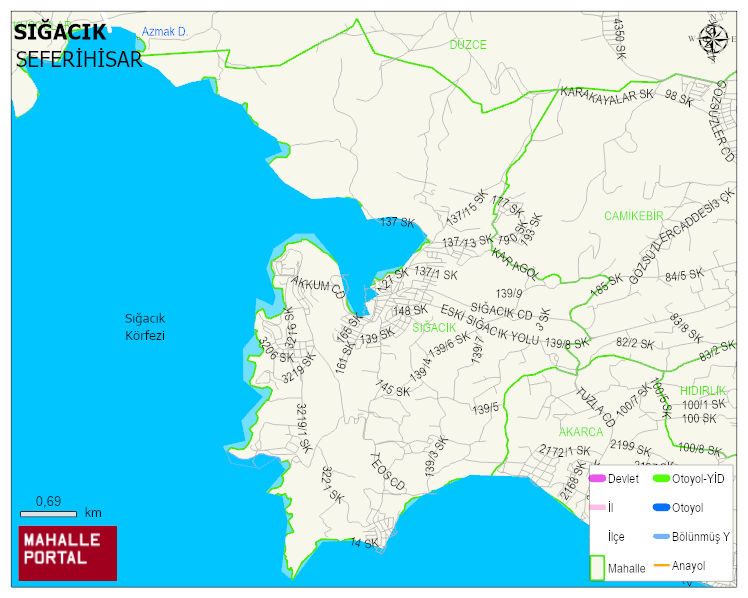Click the SIĞACIK map title

pos(60,32)
